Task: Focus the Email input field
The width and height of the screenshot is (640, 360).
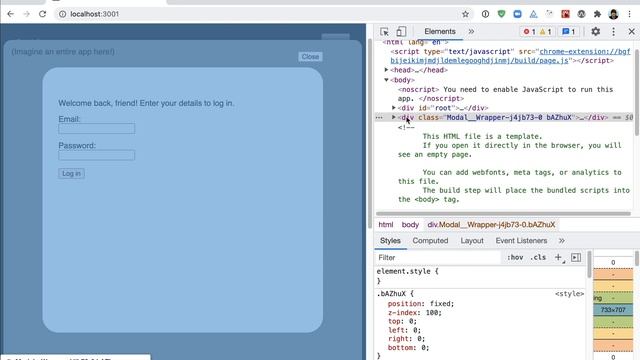Action: [97, 129]
